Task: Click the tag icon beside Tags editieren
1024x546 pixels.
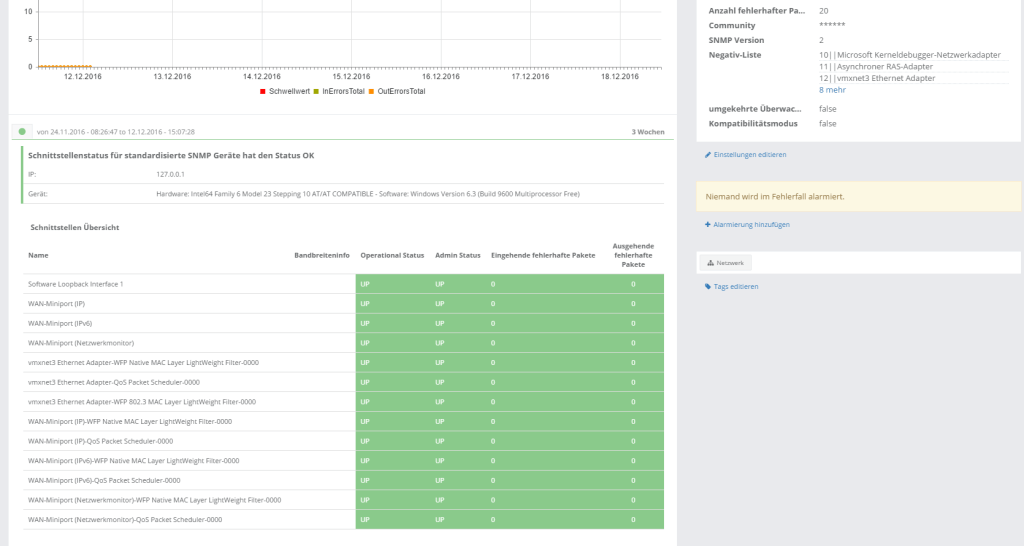Action: coord(708,287)
